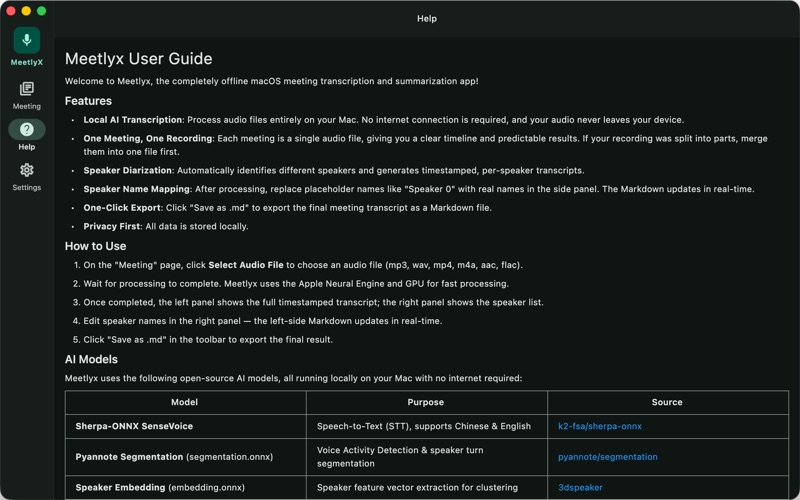Click the Source column header
The height and width of the screenshot is (500, 800).
667,402
